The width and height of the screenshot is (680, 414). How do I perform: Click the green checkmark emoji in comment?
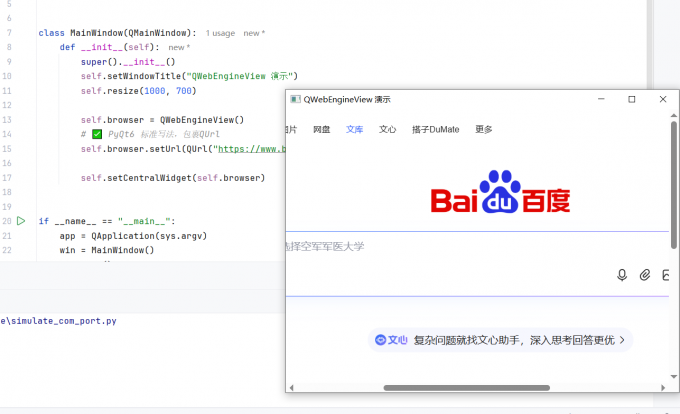tap(97, 134)
